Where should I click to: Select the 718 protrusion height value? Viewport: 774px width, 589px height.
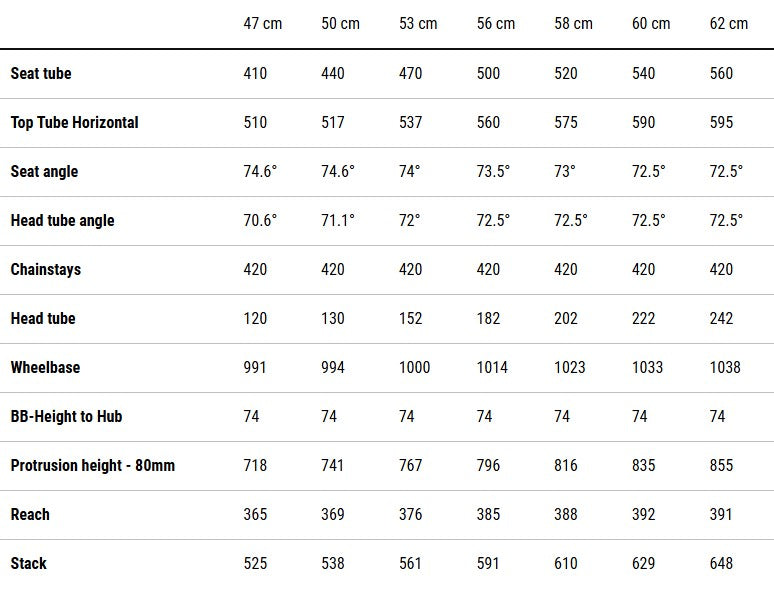tap(255, 465)
